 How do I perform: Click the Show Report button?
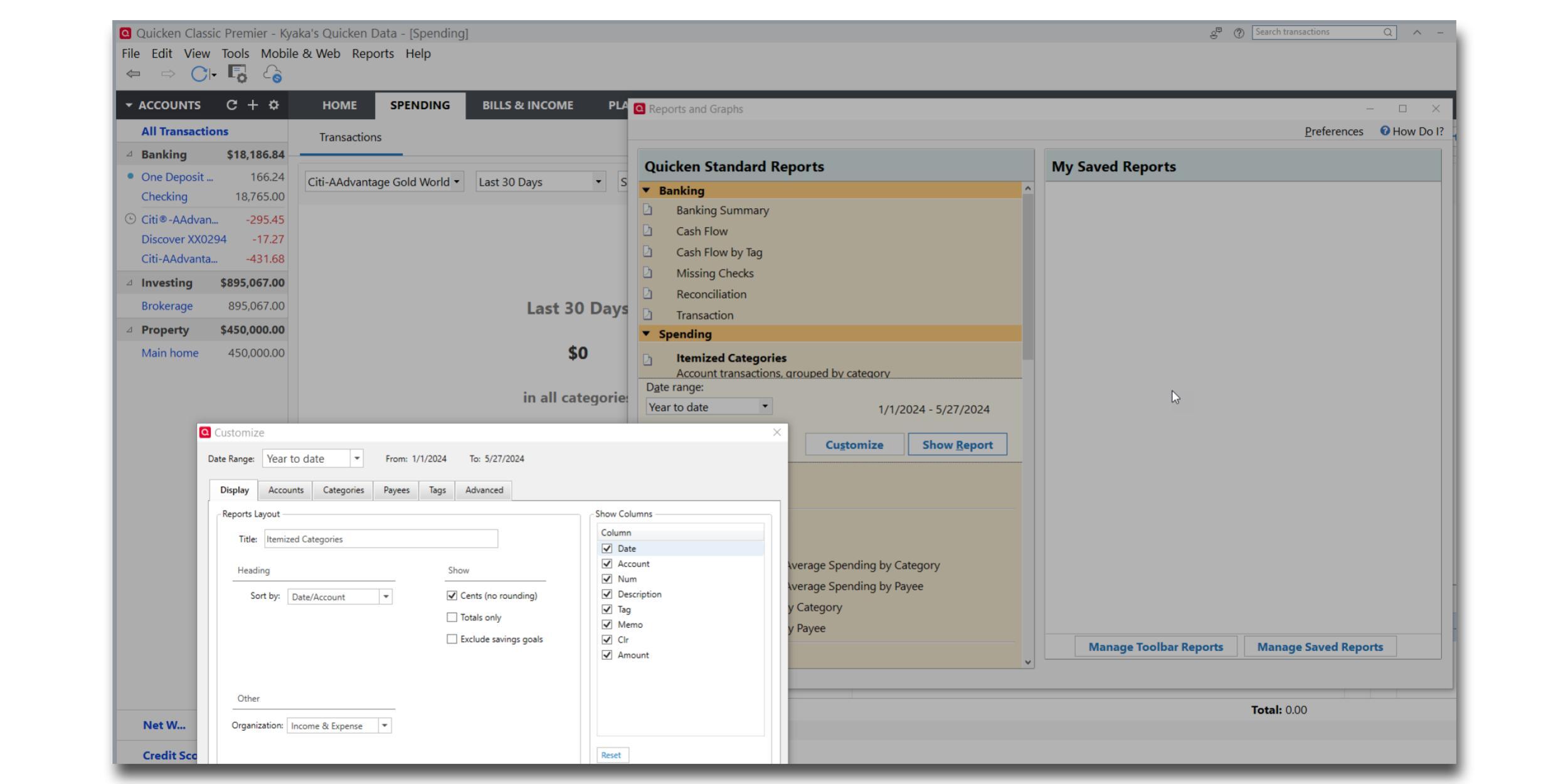point(957,445)
